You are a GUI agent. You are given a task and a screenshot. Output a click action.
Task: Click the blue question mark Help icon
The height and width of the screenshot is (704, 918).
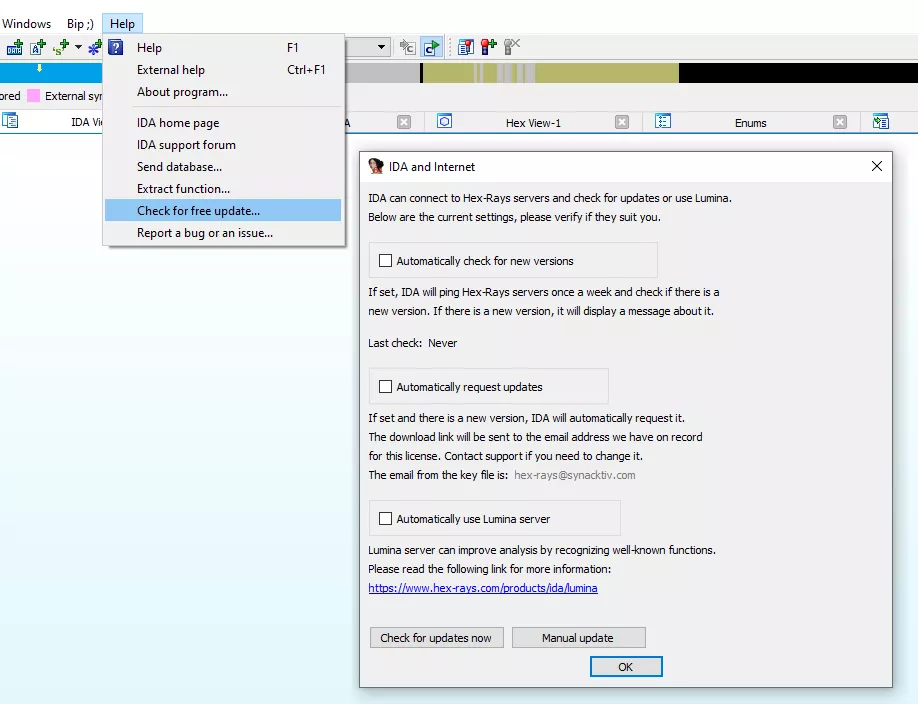point(116,47)
